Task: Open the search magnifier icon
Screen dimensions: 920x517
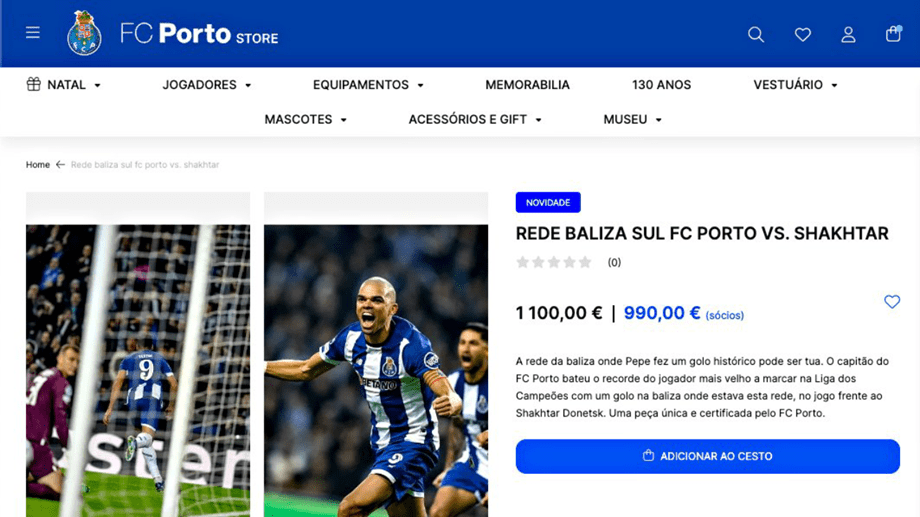Action: click(x=756, y=35)
